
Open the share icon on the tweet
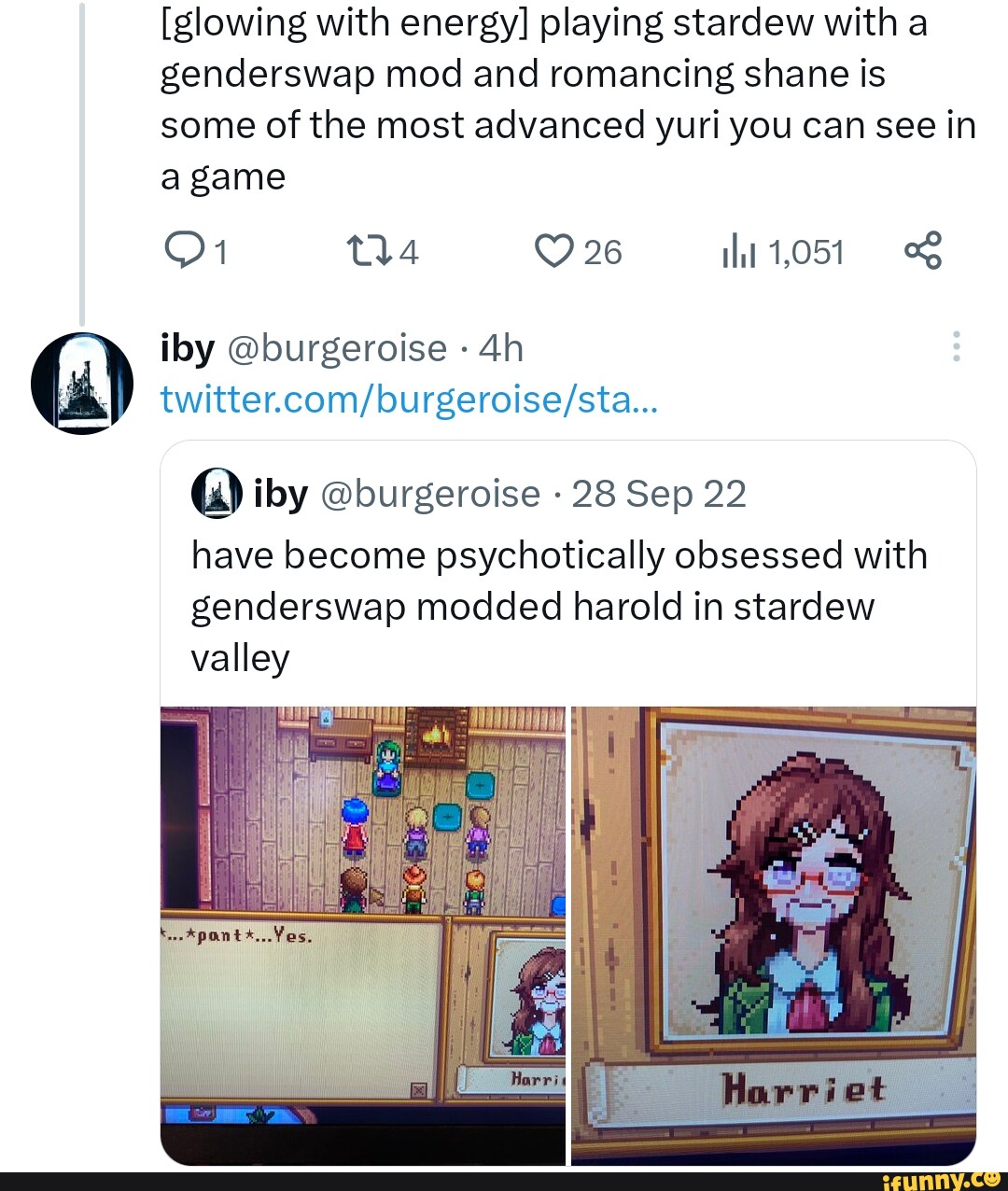point(923,251)
